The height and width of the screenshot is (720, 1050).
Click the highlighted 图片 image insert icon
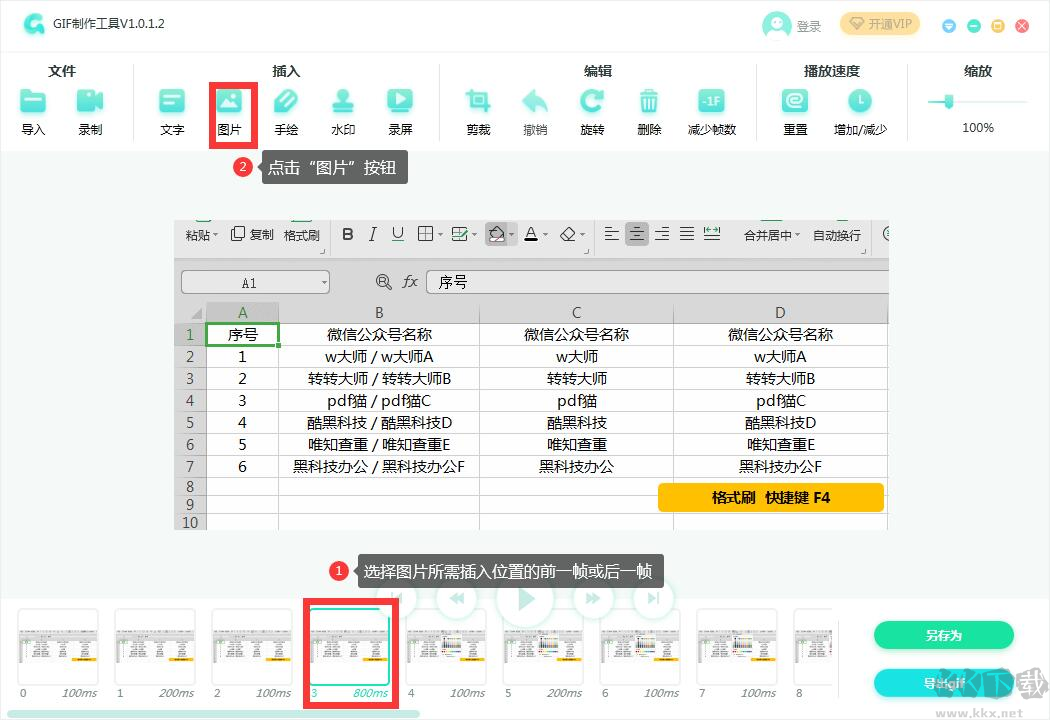[233, 103]
